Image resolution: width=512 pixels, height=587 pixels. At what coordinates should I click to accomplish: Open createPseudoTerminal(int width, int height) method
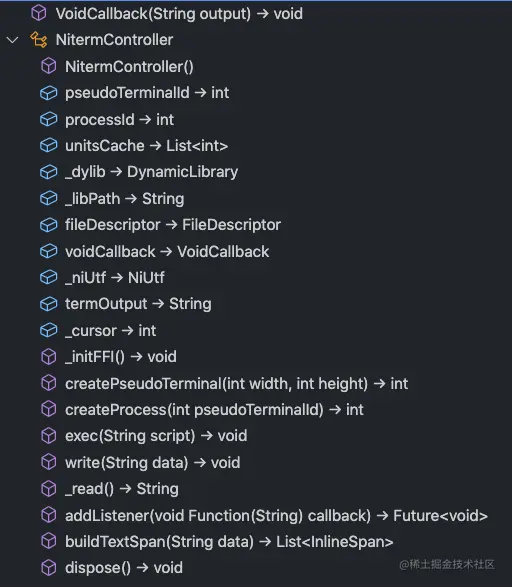pyautogui.click(x=237, y=384)
